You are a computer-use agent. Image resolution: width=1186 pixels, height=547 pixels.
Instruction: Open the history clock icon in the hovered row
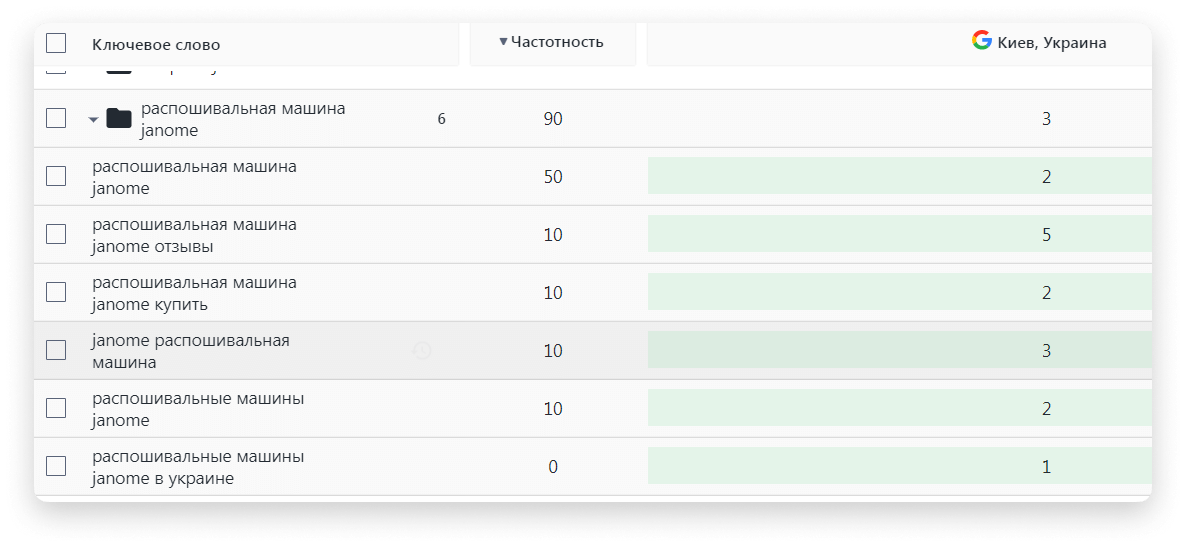click(422, 350)
